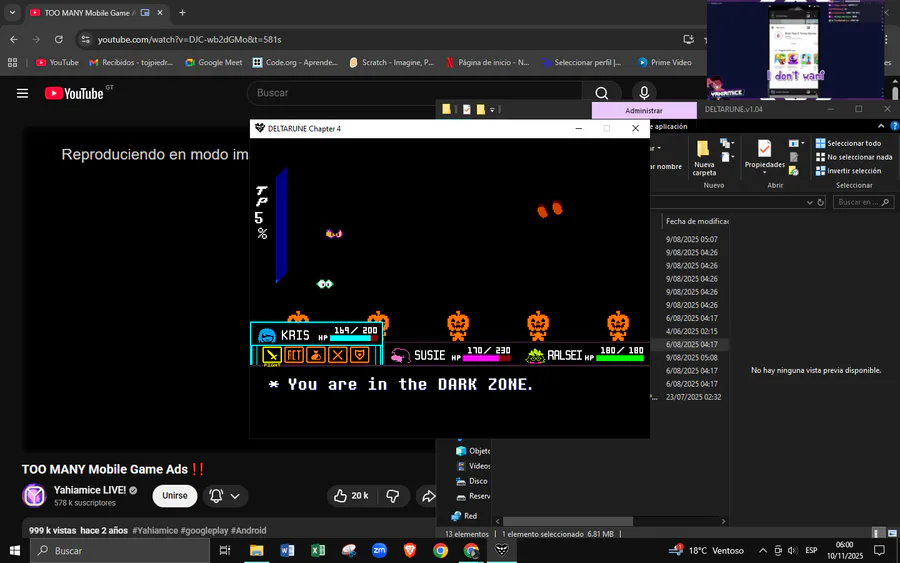
Task: Click the #Android hashtag link
Action: [x=249, y=530]
